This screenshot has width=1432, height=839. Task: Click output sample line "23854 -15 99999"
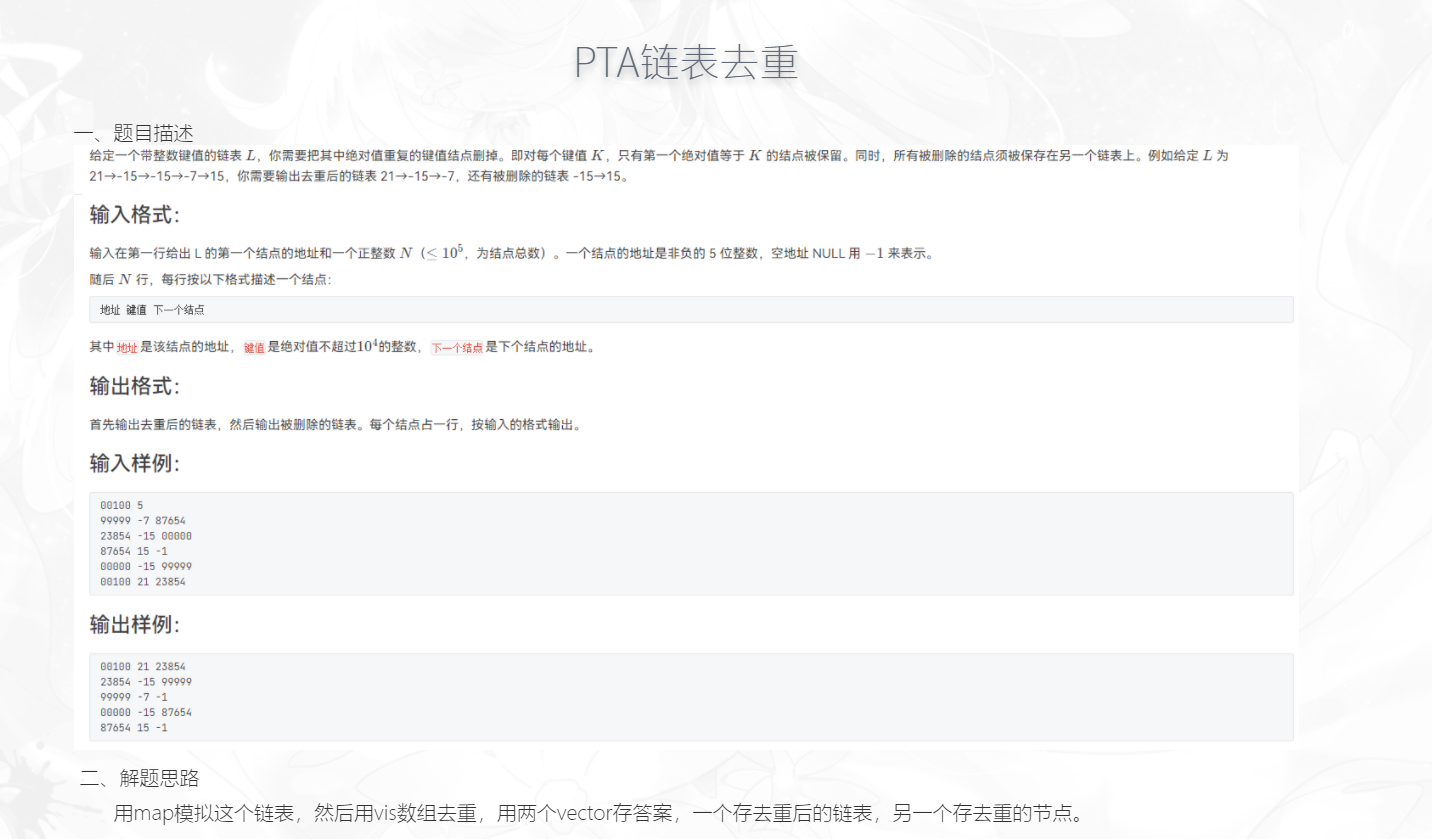[146, 681]
